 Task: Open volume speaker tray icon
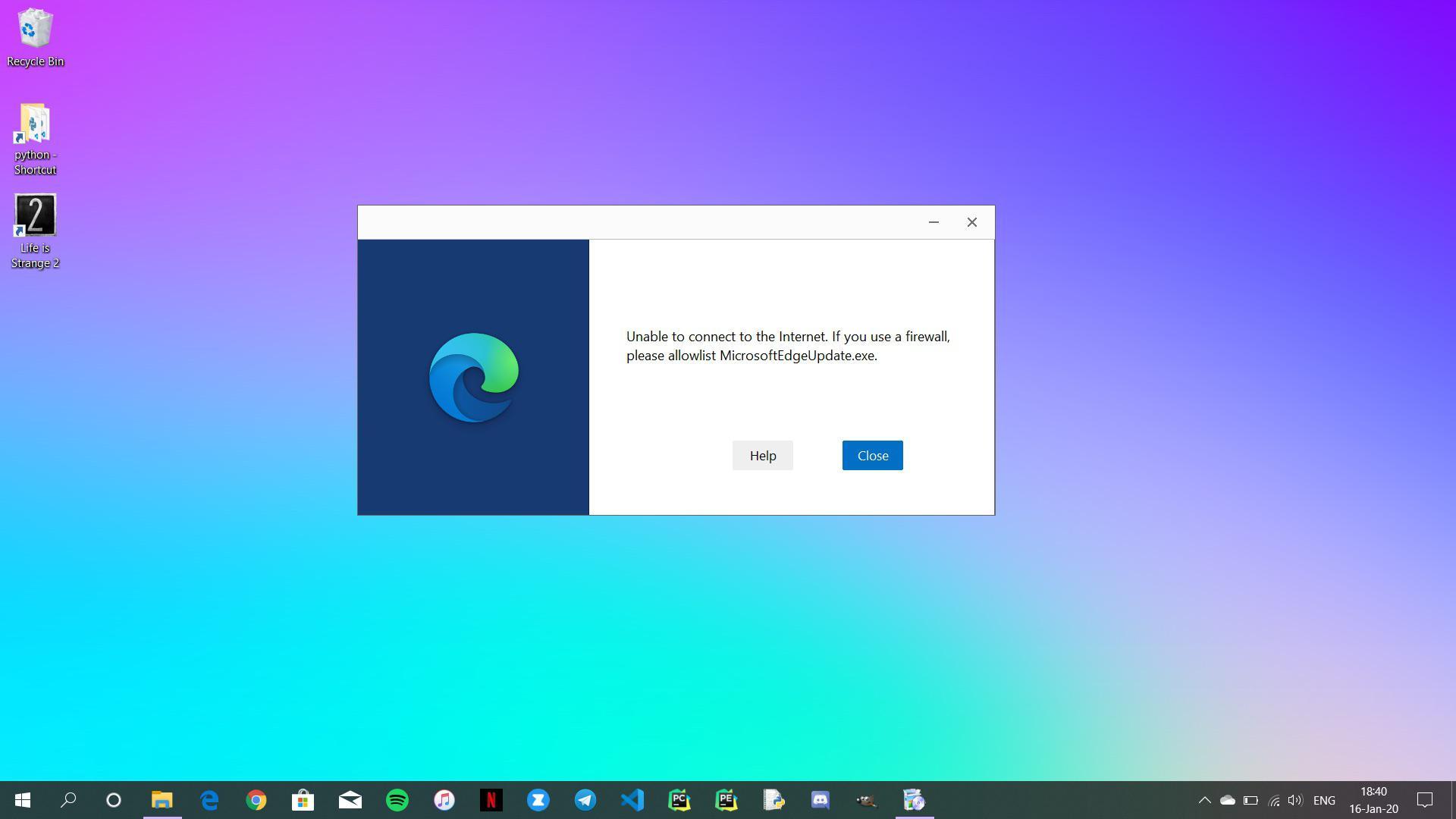[x=1295, y=800]
